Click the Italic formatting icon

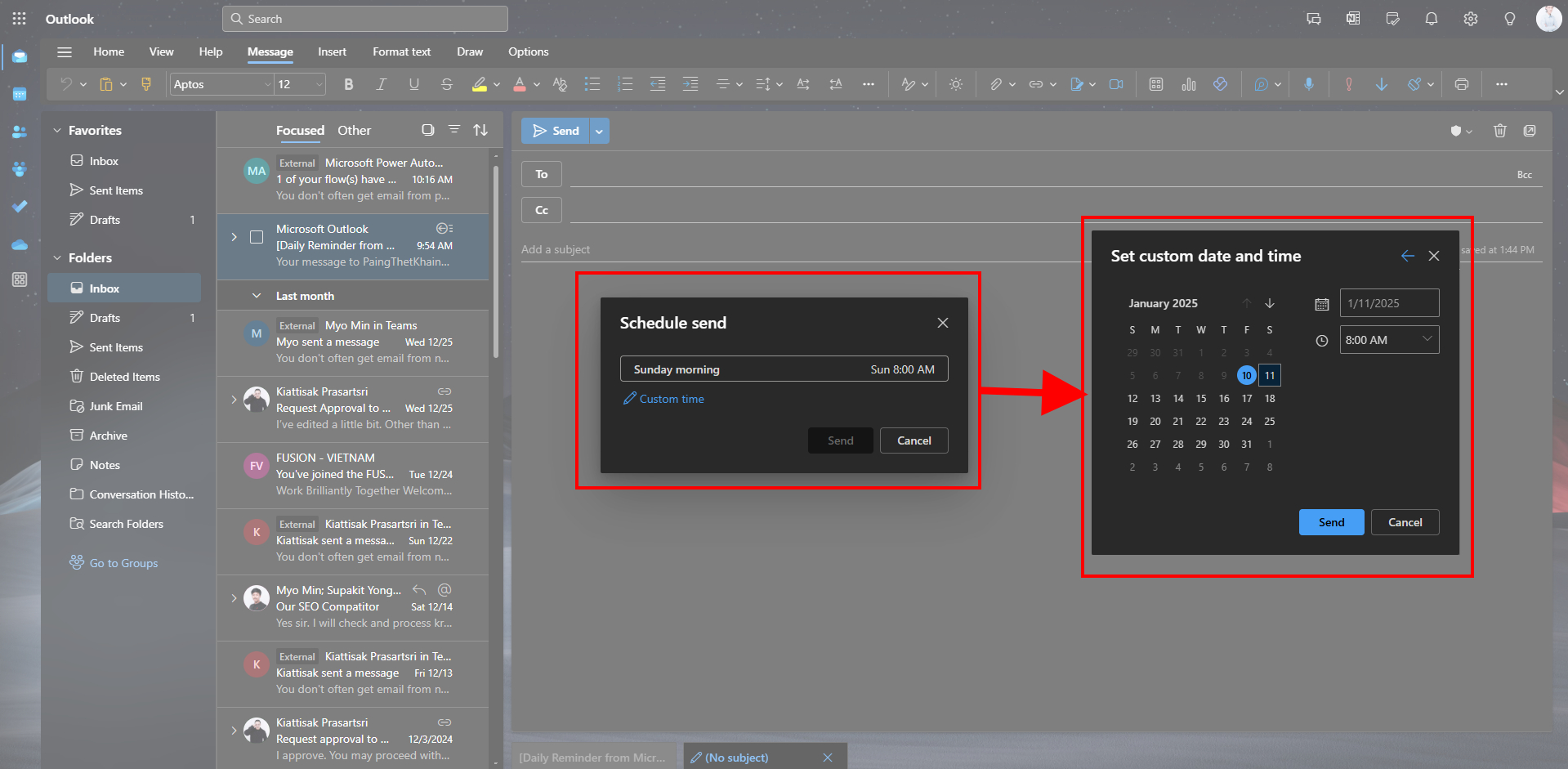[381, 84]
